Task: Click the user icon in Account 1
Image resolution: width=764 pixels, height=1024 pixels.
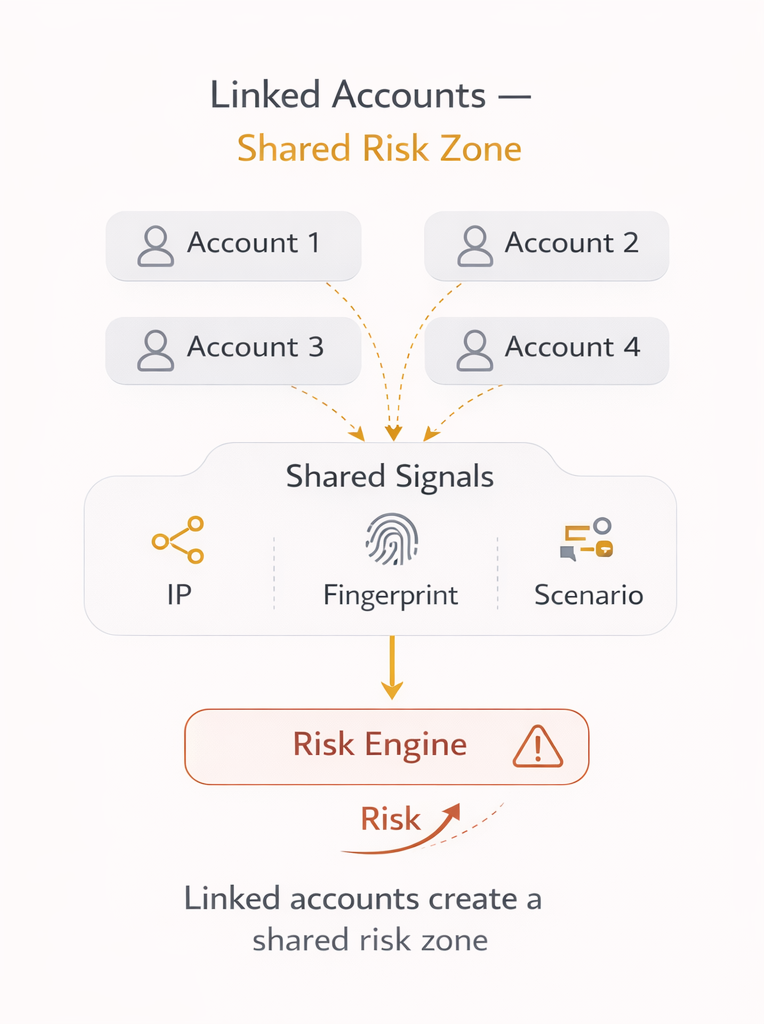Action: pyautogui.click(x=155, y=245)
